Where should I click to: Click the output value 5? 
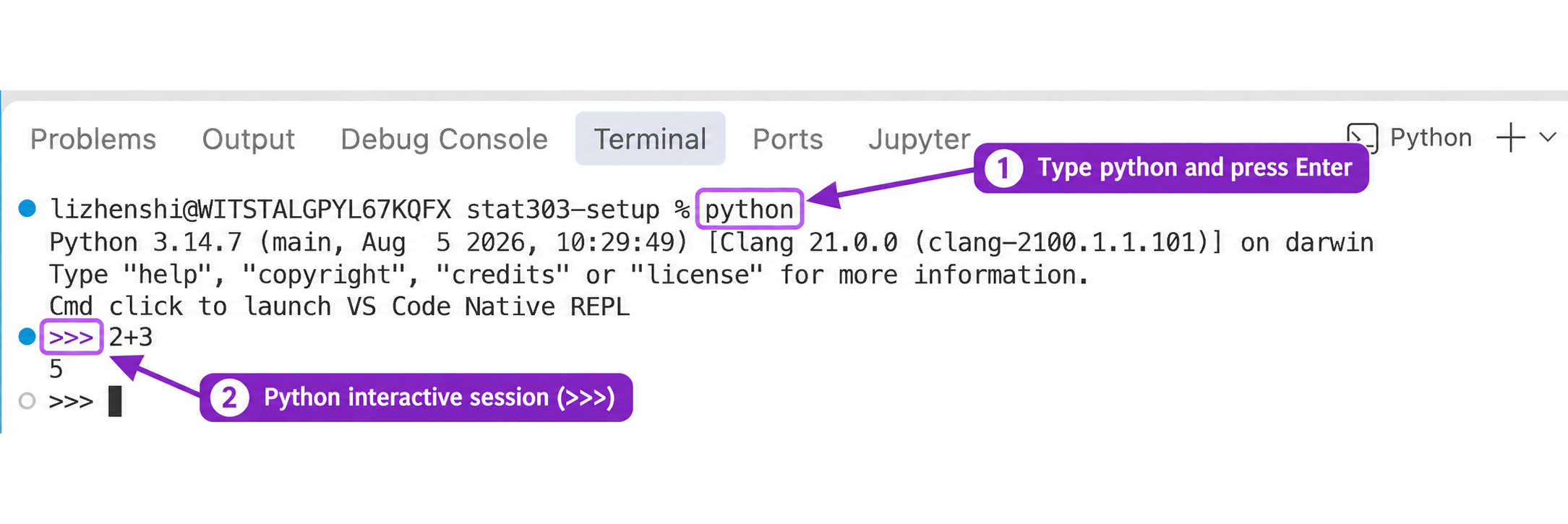click(56, 369)
